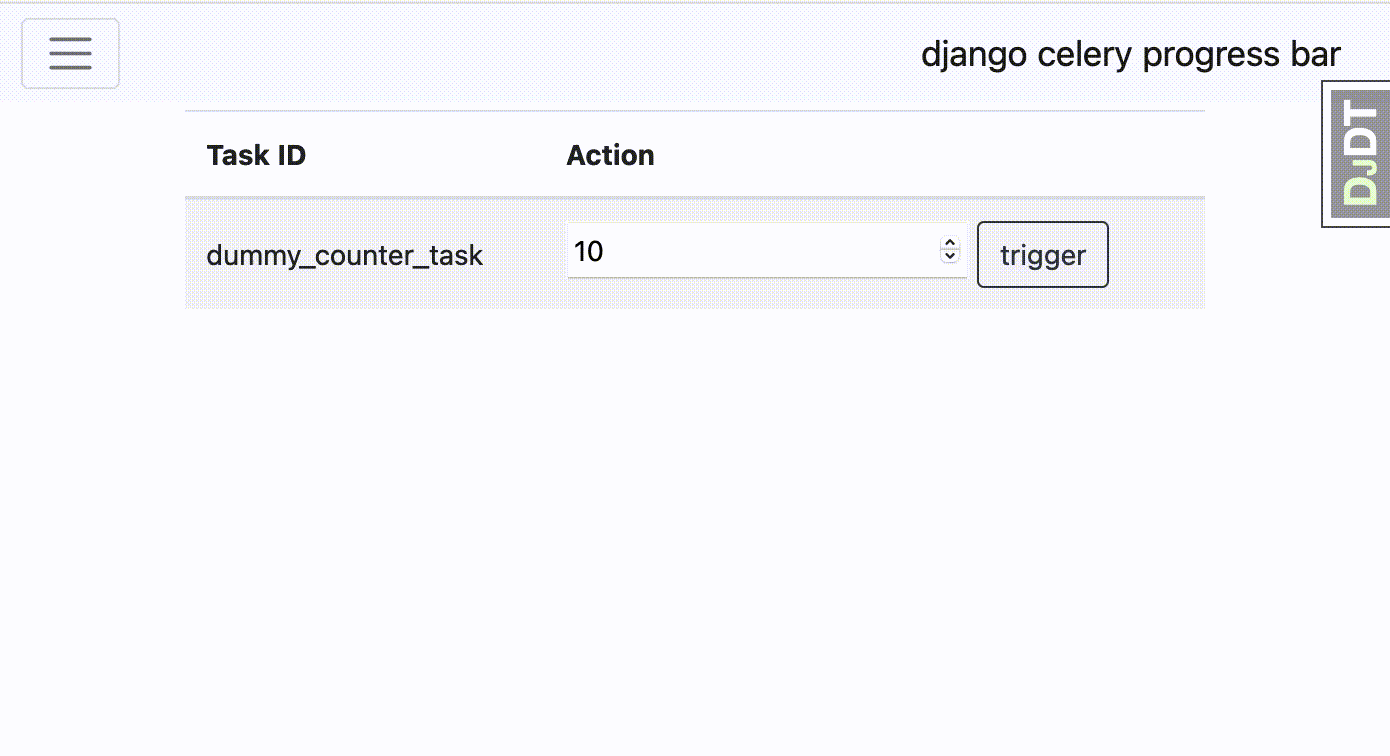The height and width of the screenshot is (756, 1390).
Task: Open the DjDT debug toolbar handle
Action: (x=1356, y=154)
